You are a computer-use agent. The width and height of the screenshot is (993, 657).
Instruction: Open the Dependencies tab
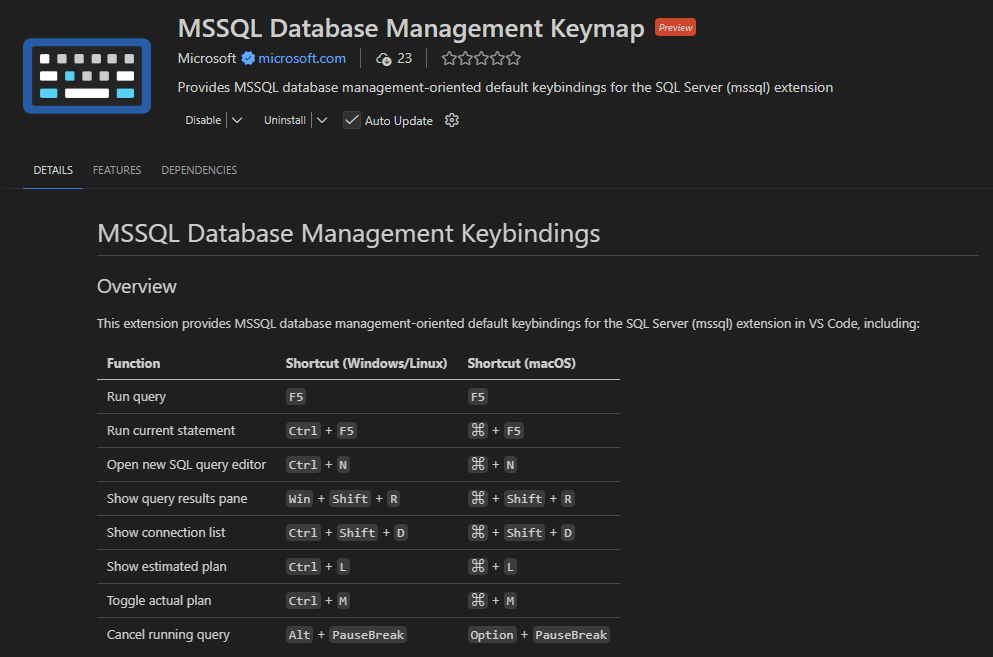(199, 170)
